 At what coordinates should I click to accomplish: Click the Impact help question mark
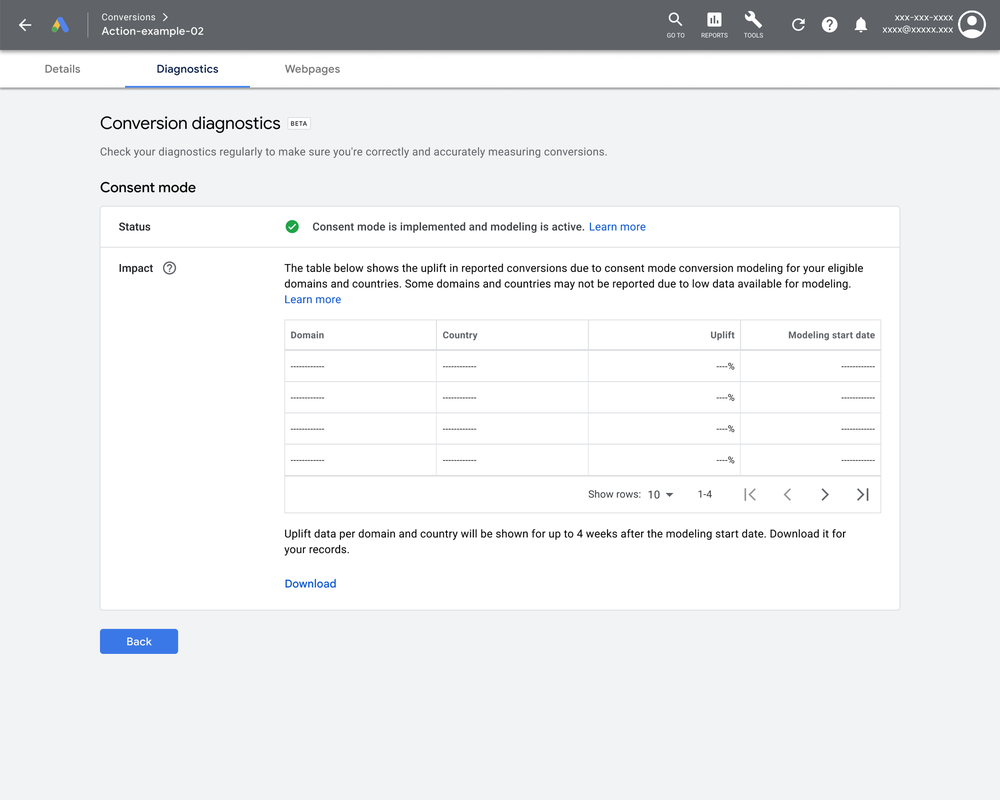pos(168,268)
